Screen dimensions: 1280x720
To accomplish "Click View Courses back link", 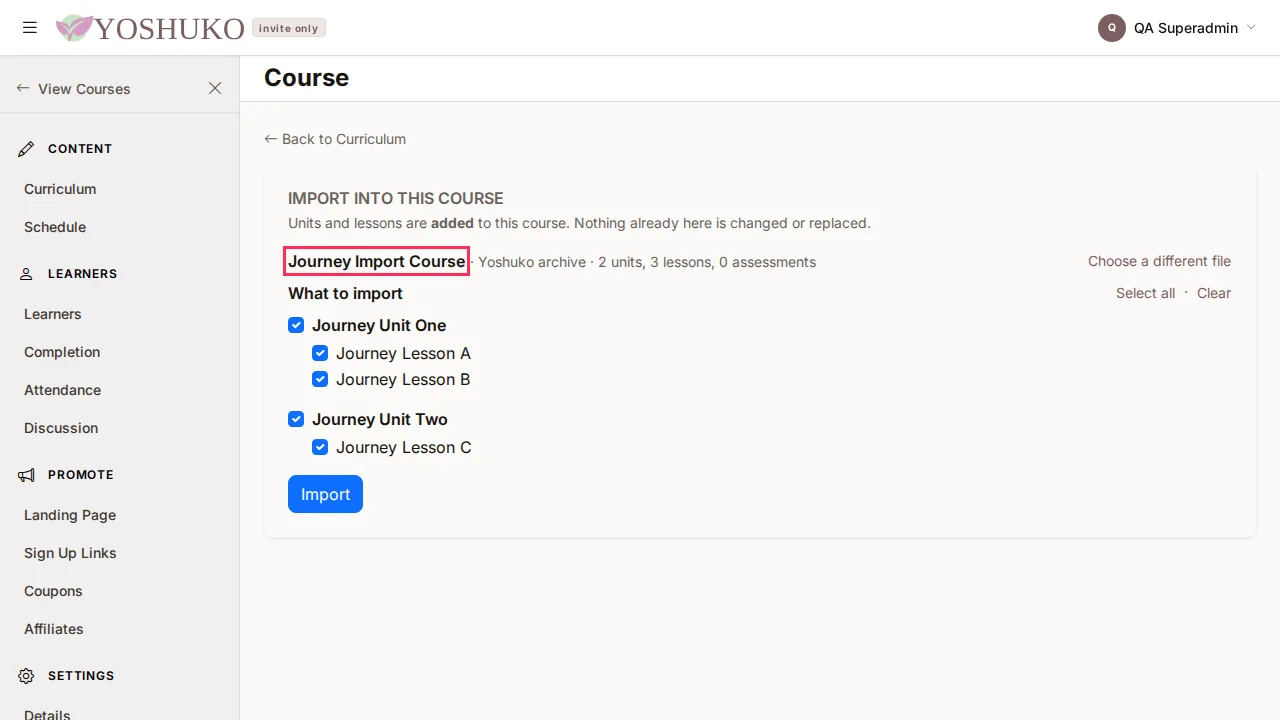I will (74, 89).
